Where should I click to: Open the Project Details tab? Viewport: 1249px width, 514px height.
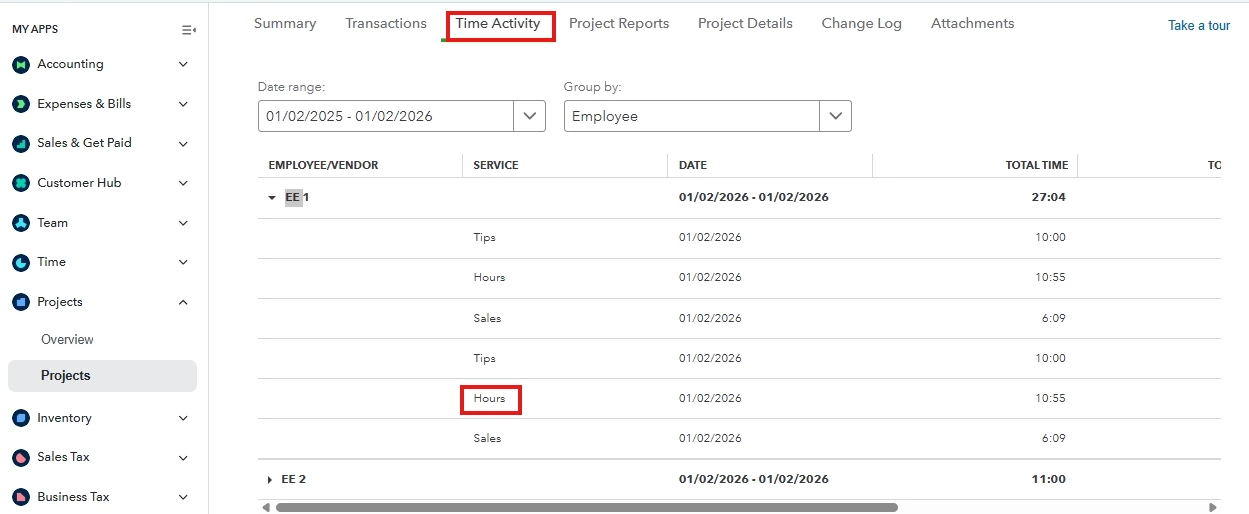tap(745, 23)
